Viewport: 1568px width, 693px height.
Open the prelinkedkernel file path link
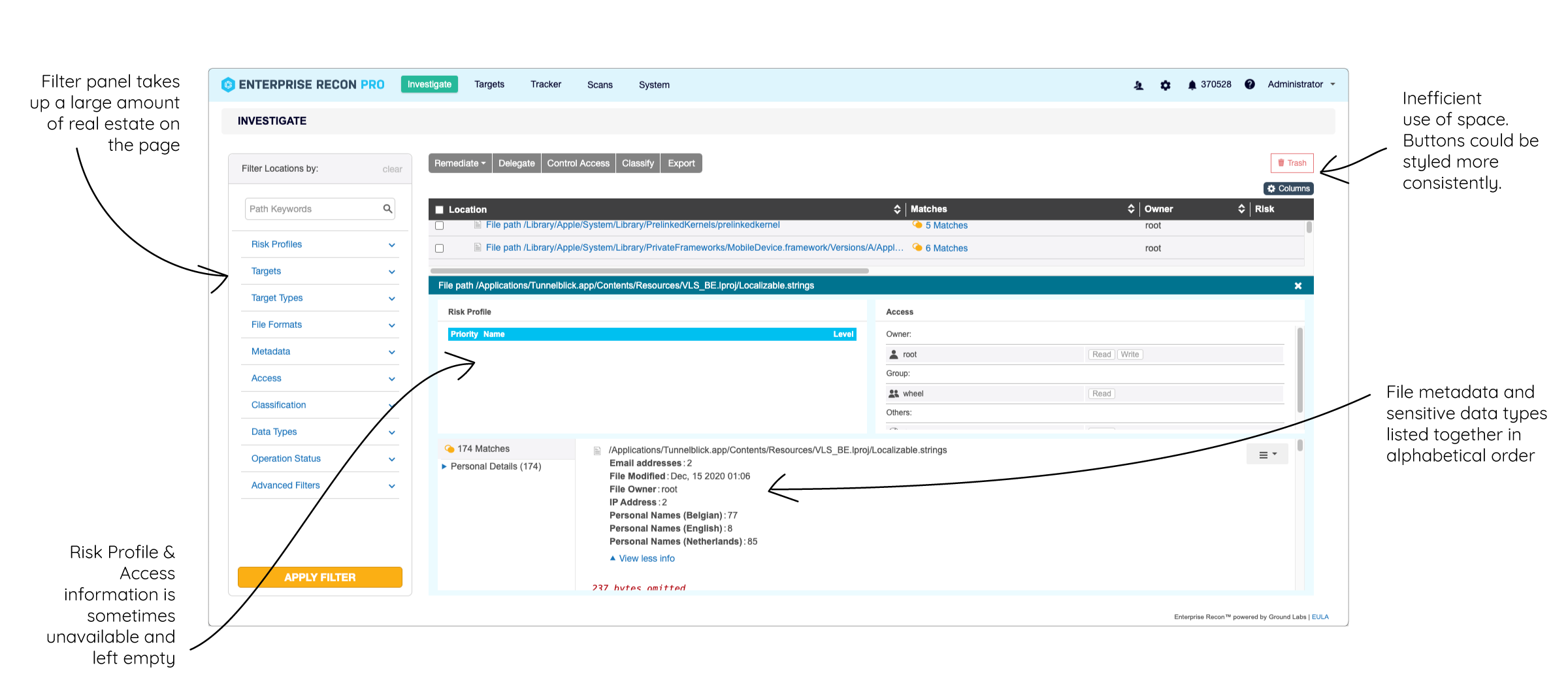[x=632, y=225]
